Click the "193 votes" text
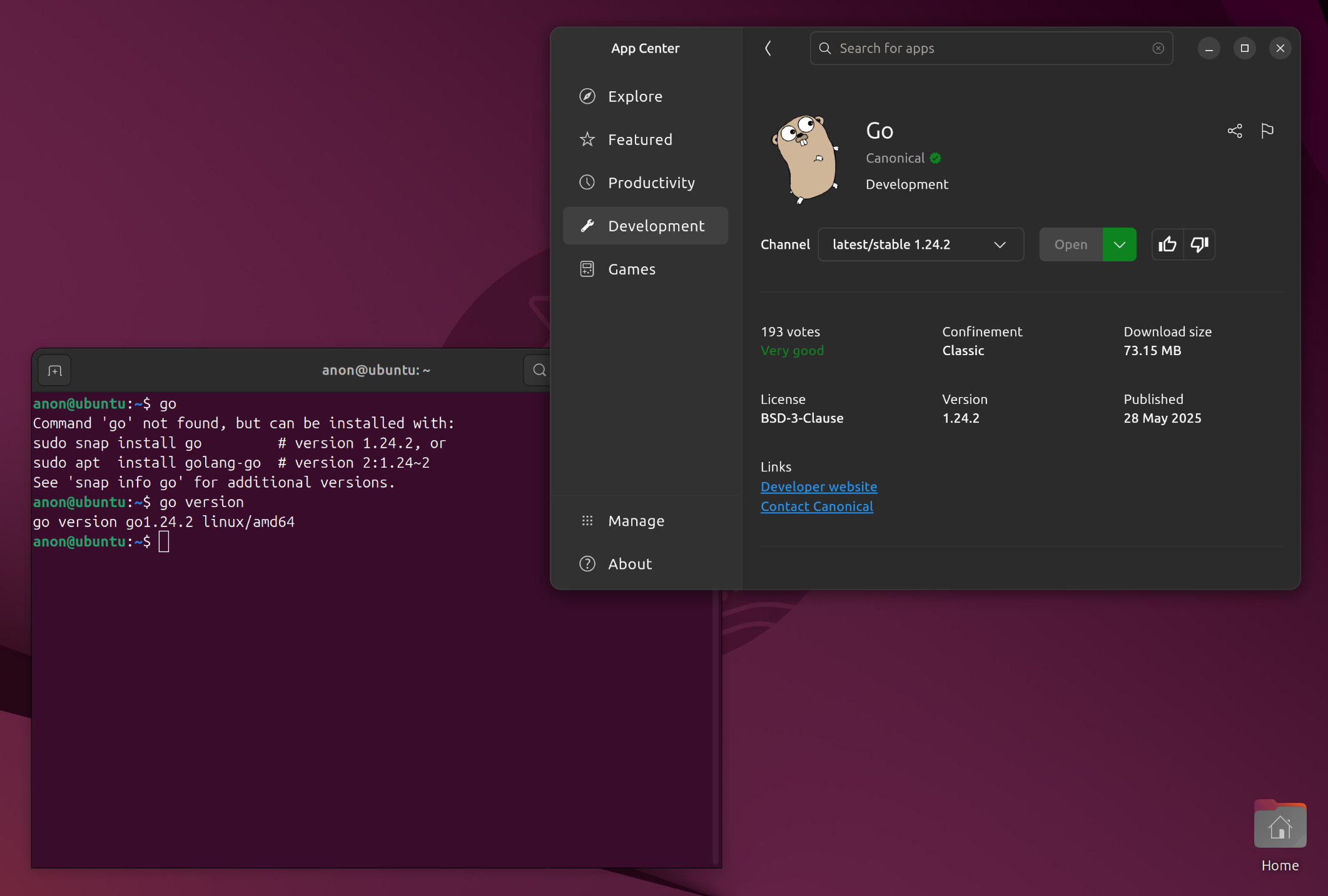1328x896 pixels. click(x=790, y=332)
